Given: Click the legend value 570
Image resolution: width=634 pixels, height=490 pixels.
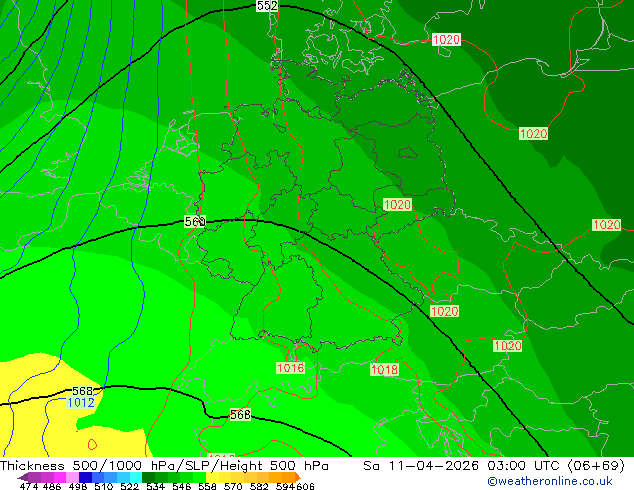Looking at the screenshot, I should [x=233, y=486].
